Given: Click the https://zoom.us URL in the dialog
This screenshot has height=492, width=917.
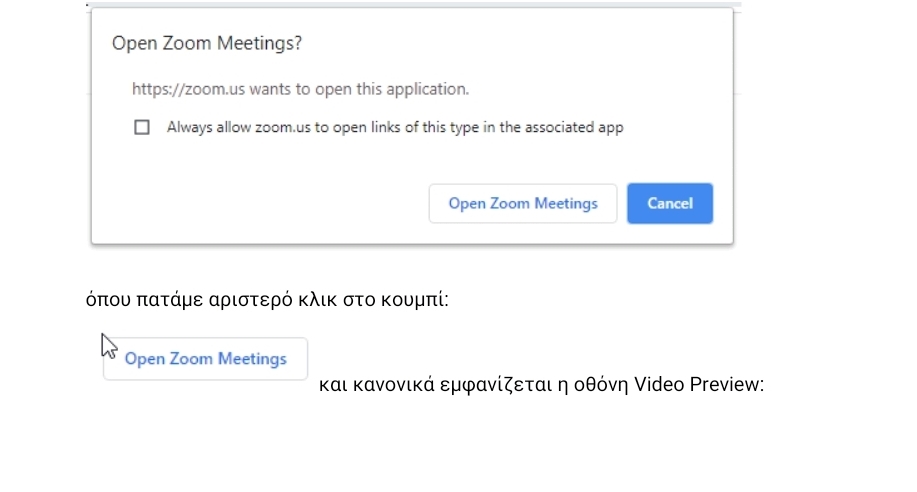Looking at the screenshot, I should [188, 89].
